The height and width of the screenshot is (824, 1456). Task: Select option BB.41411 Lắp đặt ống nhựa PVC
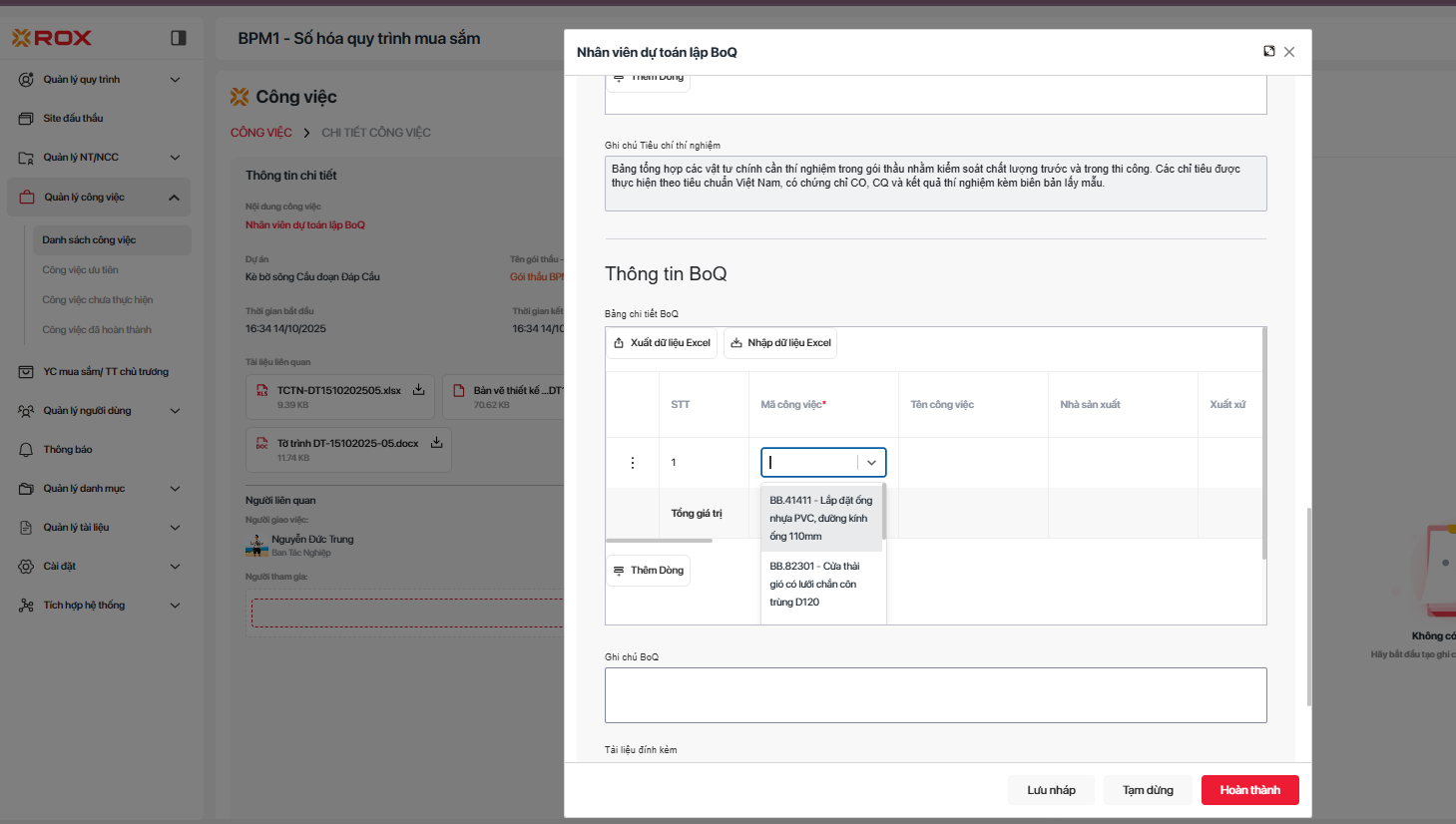(820, 519)
